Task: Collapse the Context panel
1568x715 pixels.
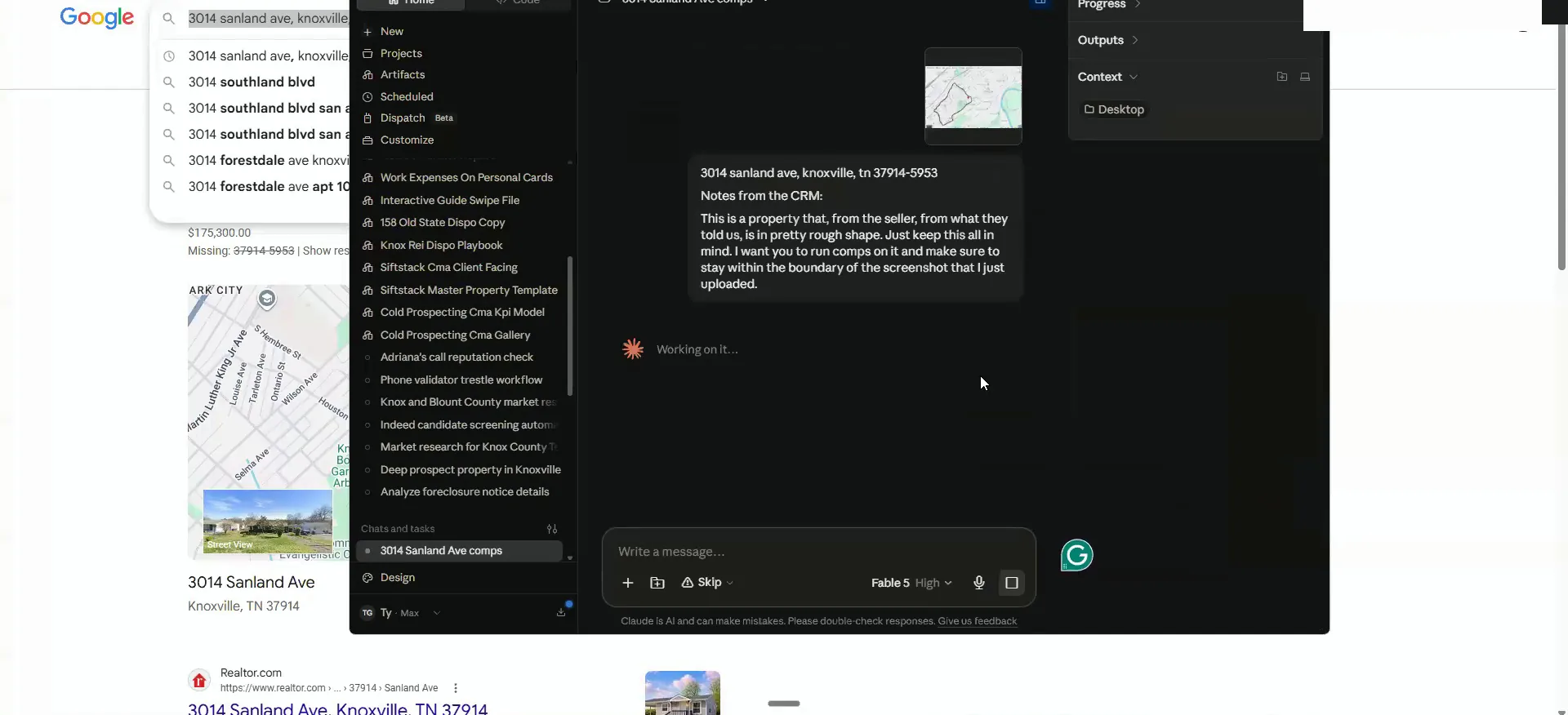Action: point(1107,77)
